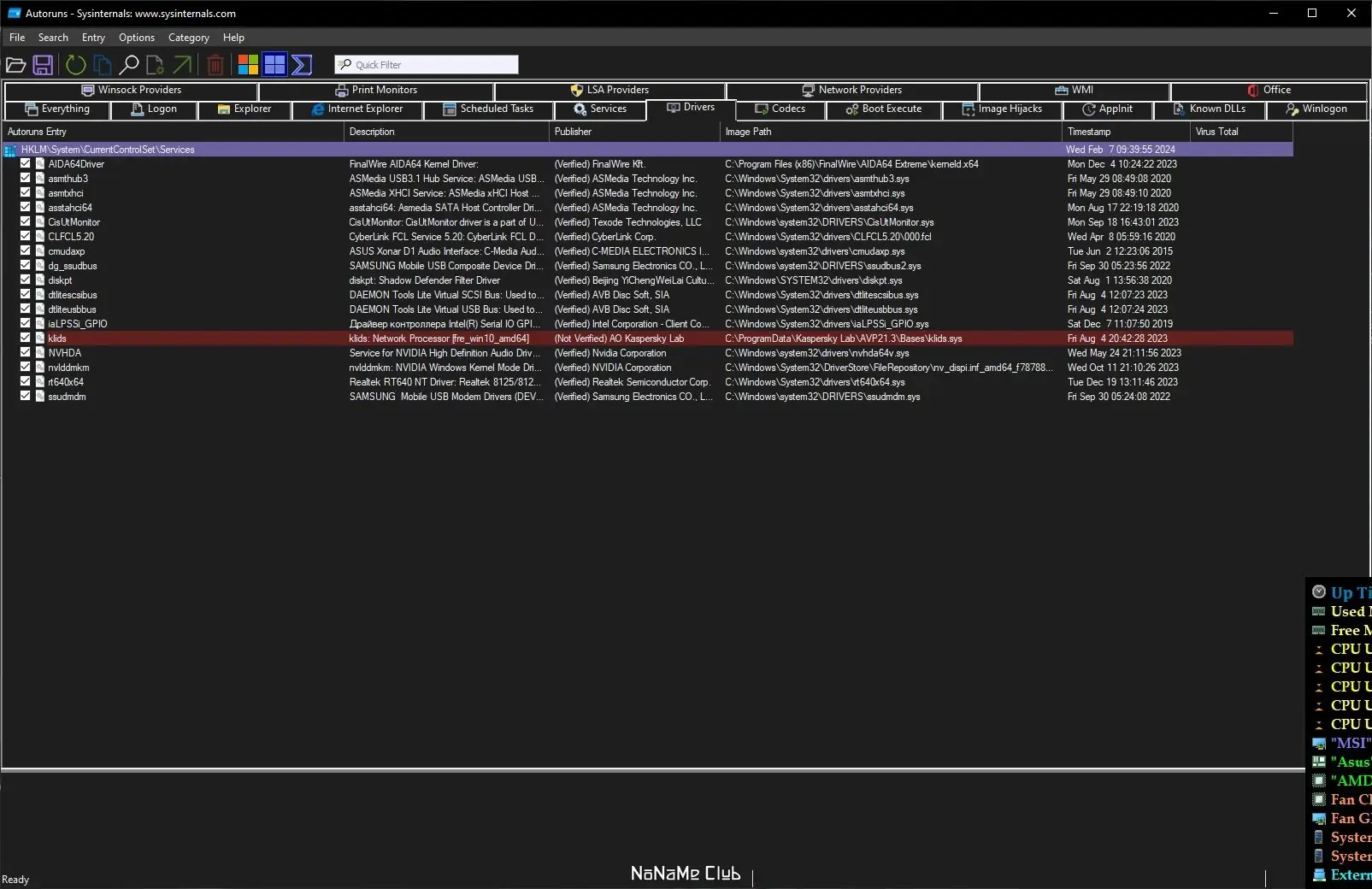Sort by the Publisher column header

[634, 132]
